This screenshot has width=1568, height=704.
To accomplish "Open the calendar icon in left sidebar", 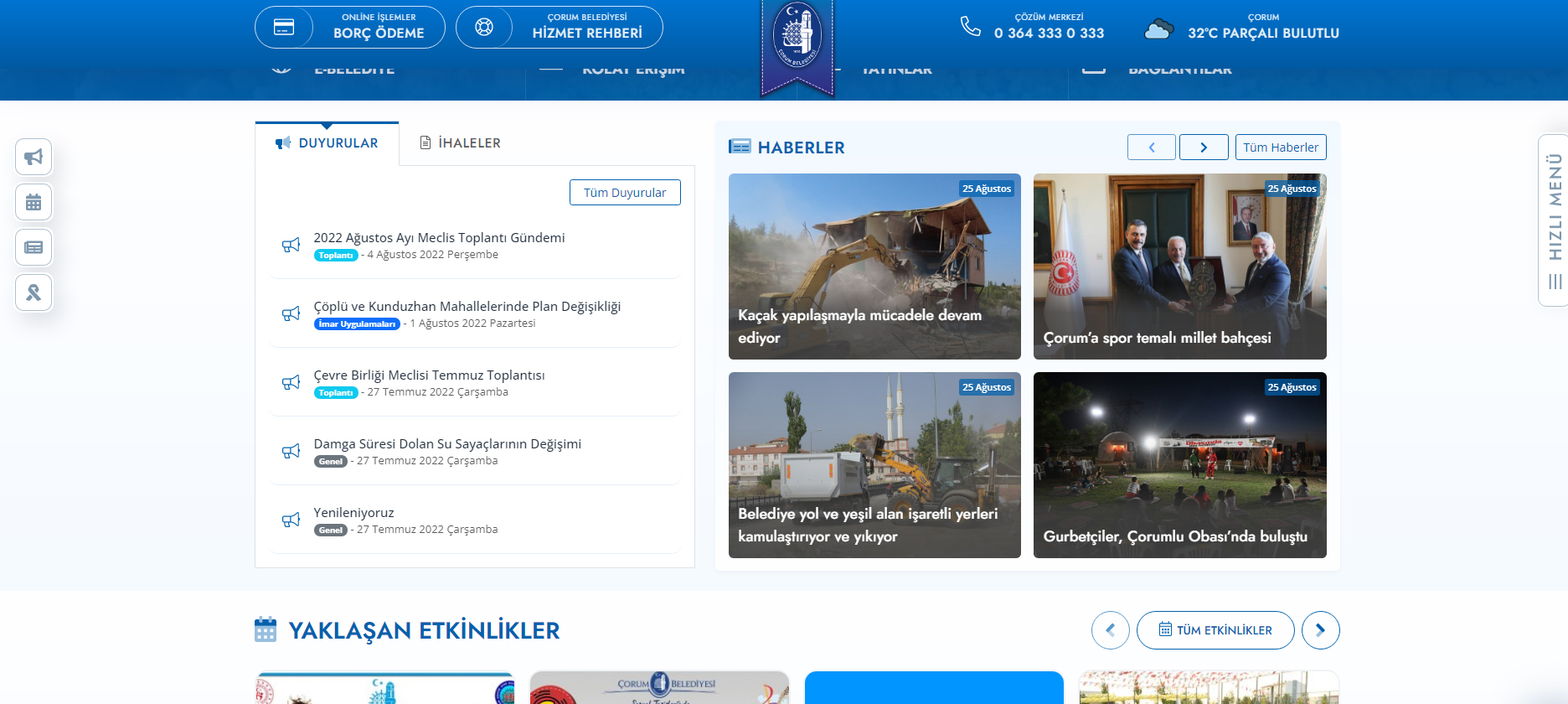I will (34, 202).
